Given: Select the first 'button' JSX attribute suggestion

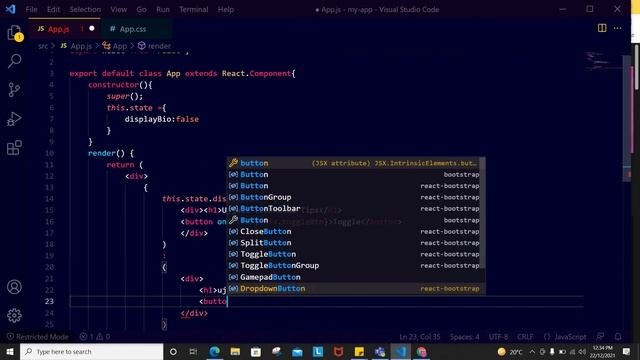Looking at the screenshot, I should (353, 163).
